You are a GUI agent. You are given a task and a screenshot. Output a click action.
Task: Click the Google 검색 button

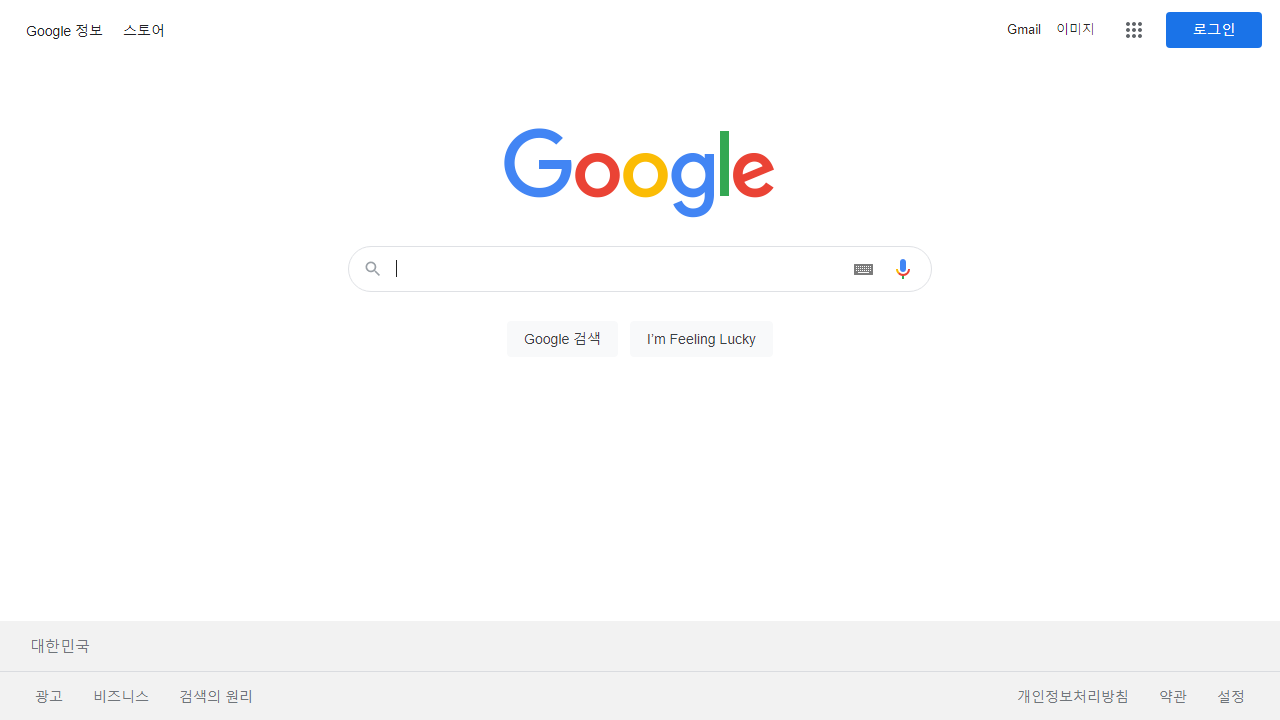click(x=562, y=339)
